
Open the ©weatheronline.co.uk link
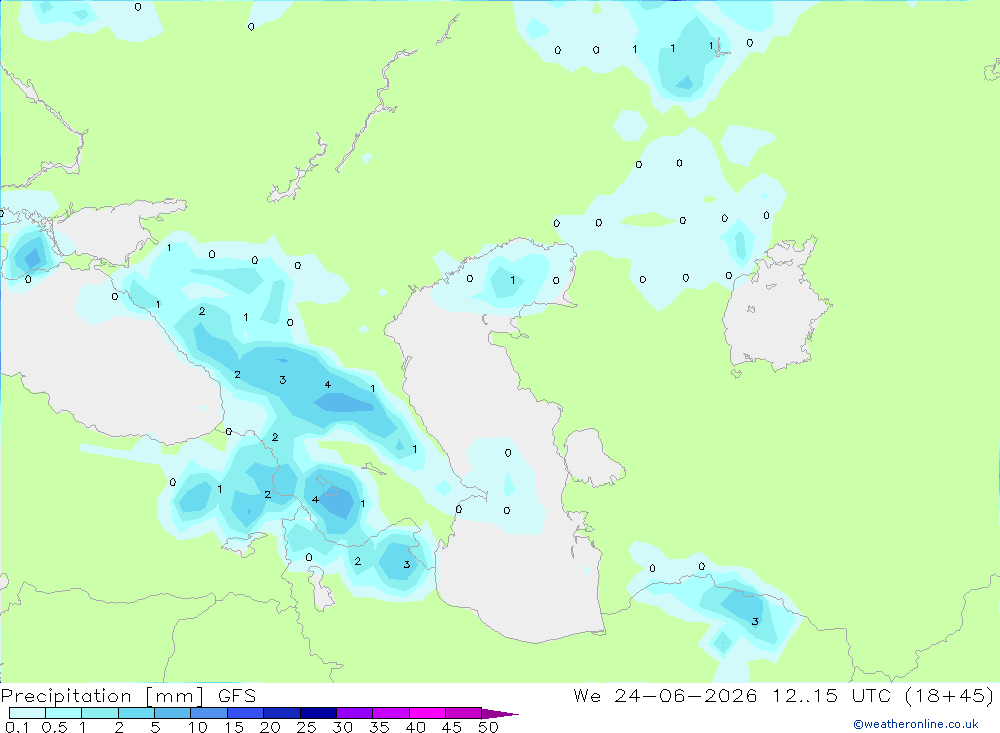[916, 724]
